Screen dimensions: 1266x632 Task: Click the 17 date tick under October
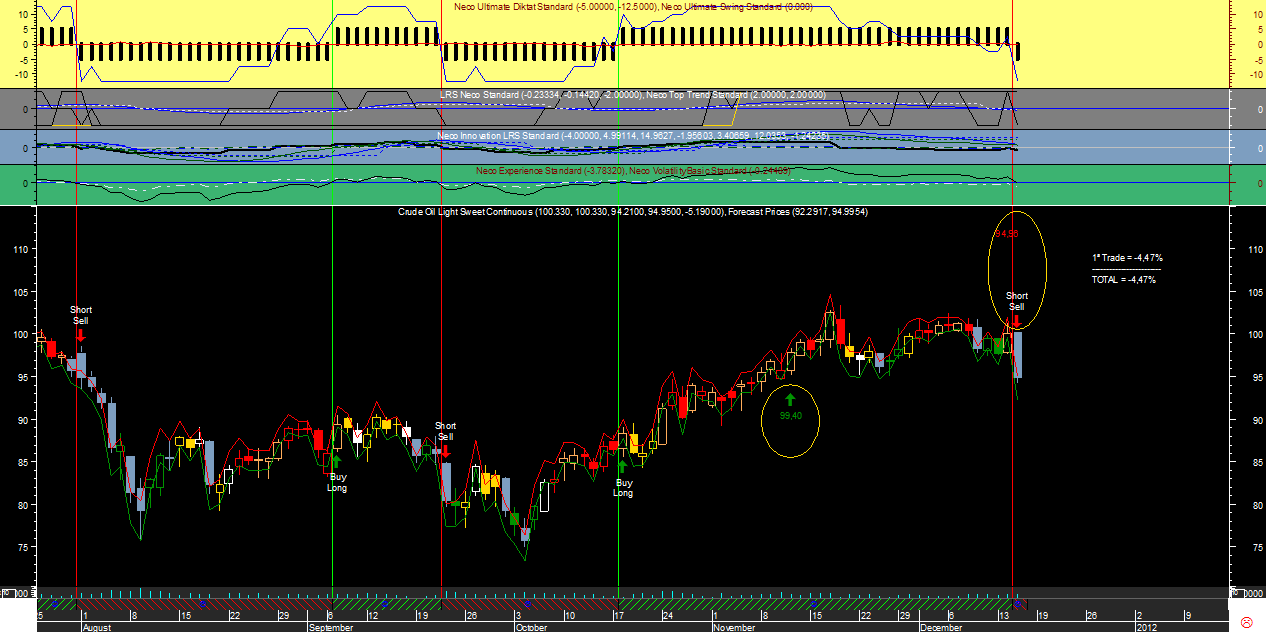coord(620,616)
